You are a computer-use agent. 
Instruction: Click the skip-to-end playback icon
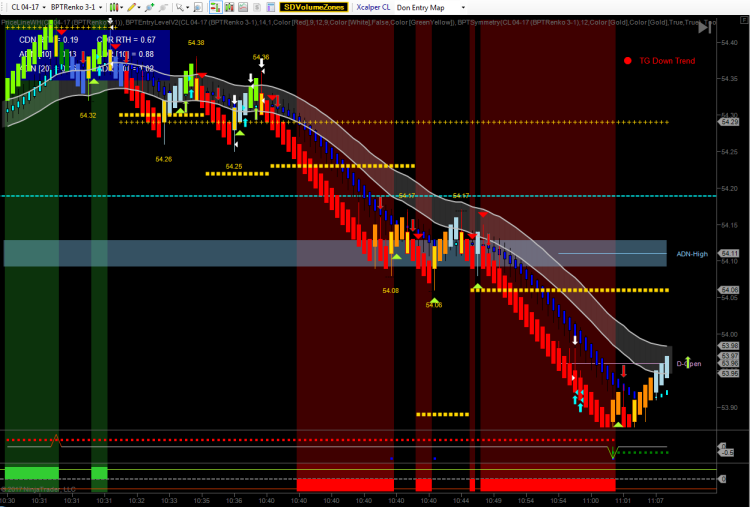704,28
